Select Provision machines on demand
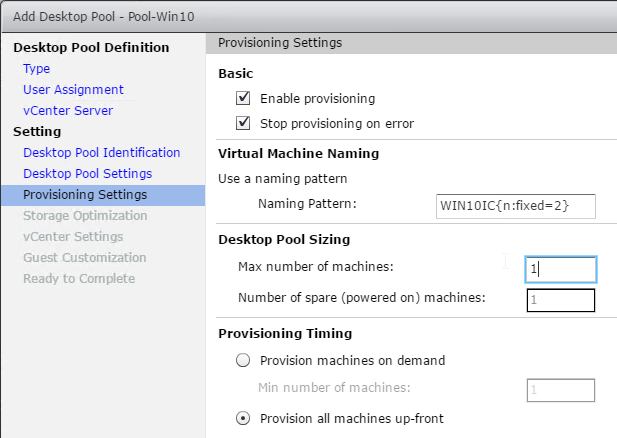Viewport: 617px width, 438px height. click(x=243, y=360)
